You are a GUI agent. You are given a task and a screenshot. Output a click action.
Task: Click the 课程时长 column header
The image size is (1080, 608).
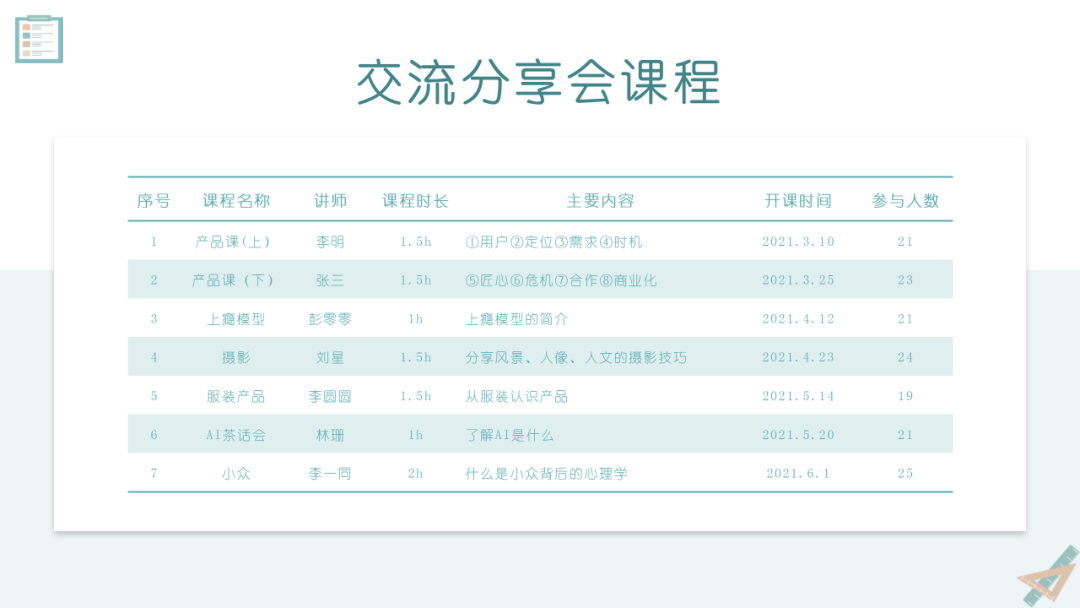click(415, 200)
